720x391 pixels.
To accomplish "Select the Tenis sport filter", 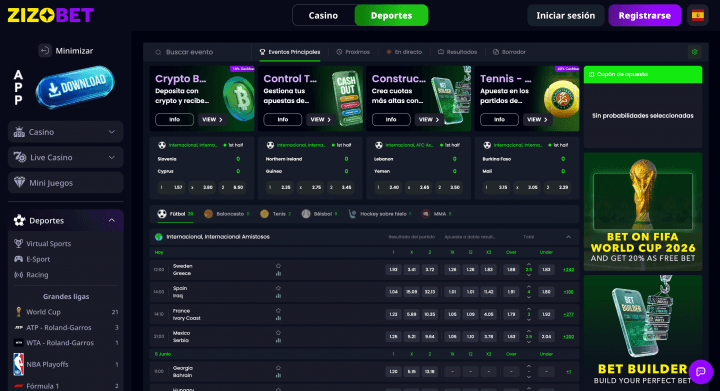I will click(x=276, y=214).
